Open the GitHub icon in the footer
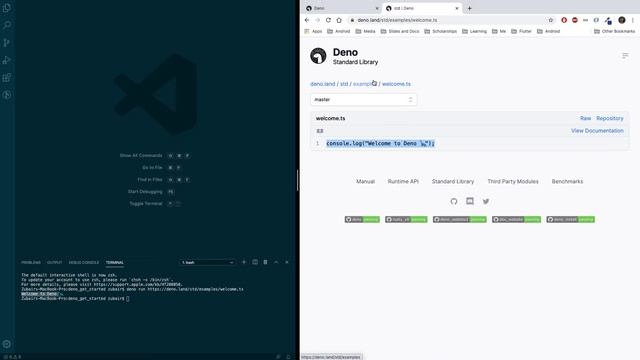The width and height of the screenshot is (640, 360). tap(454, 201)
